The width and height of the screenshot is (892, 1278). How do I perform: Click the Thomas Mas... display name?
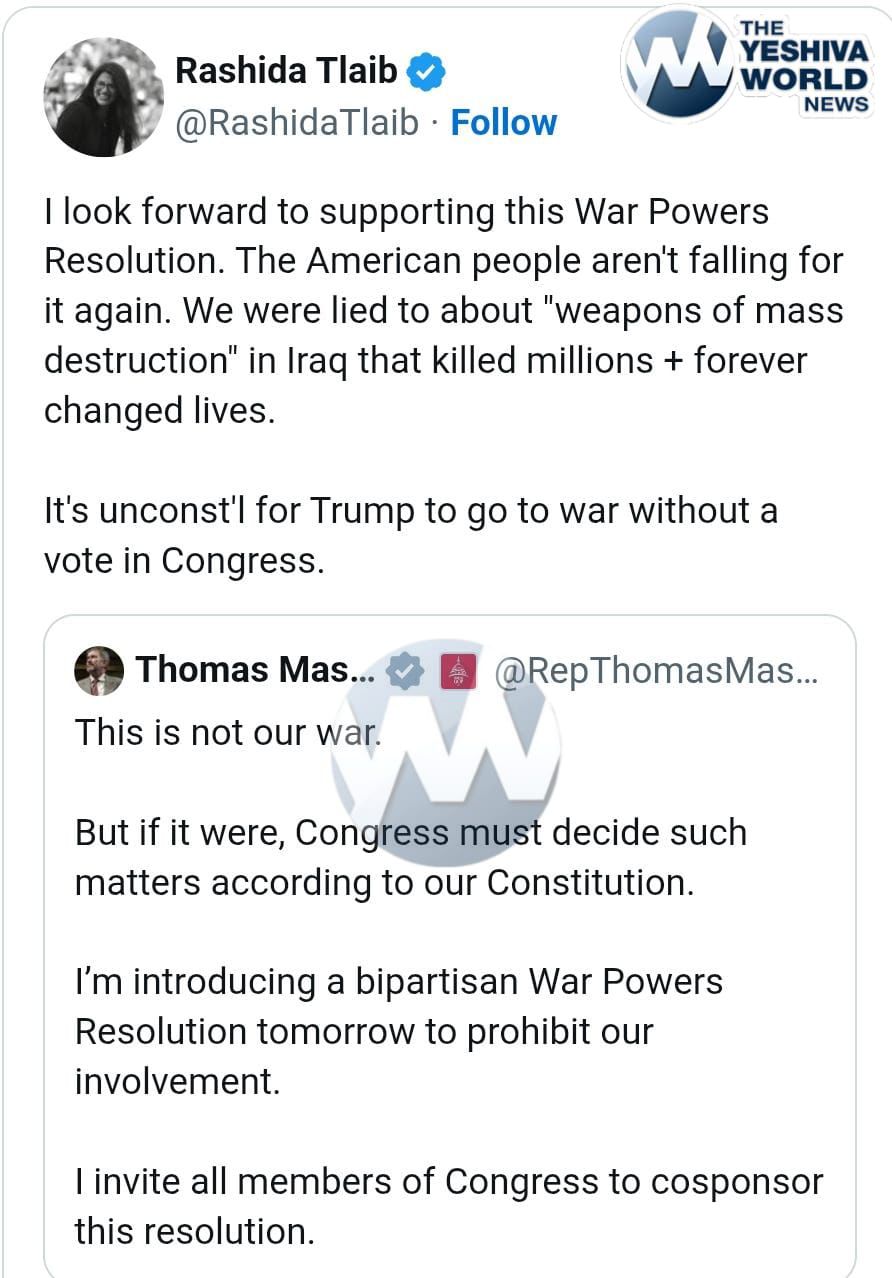click(255, 670)
